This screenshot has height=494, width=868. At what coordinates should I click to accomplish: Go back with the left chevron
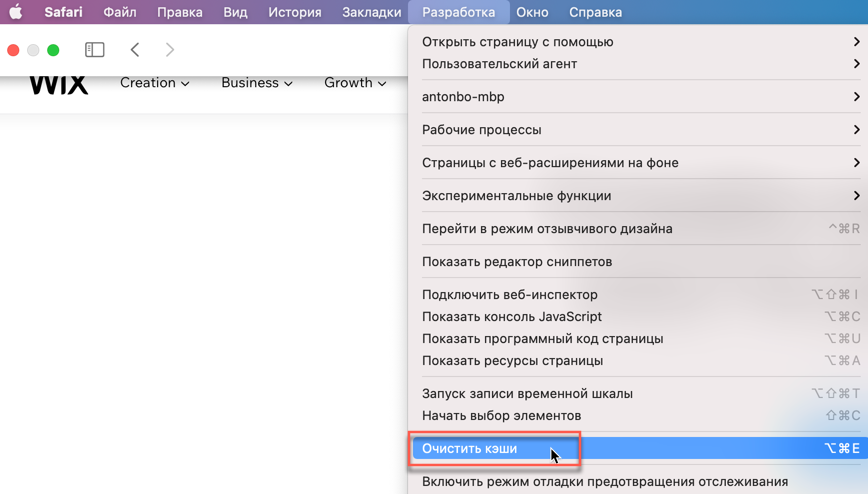[135, 50]
